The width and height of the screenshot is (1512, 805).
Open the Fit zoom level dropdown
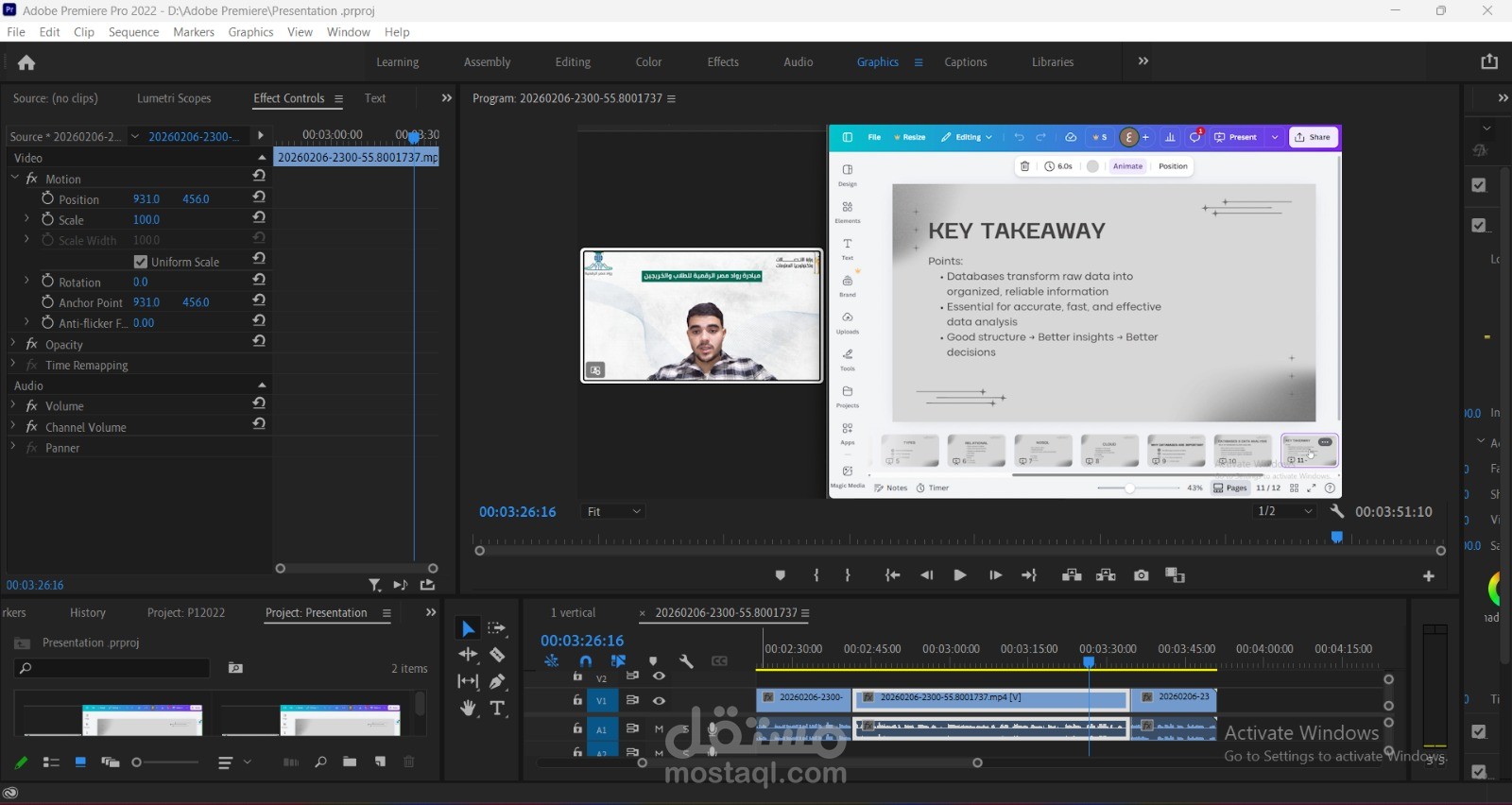[x=613, y=512]
